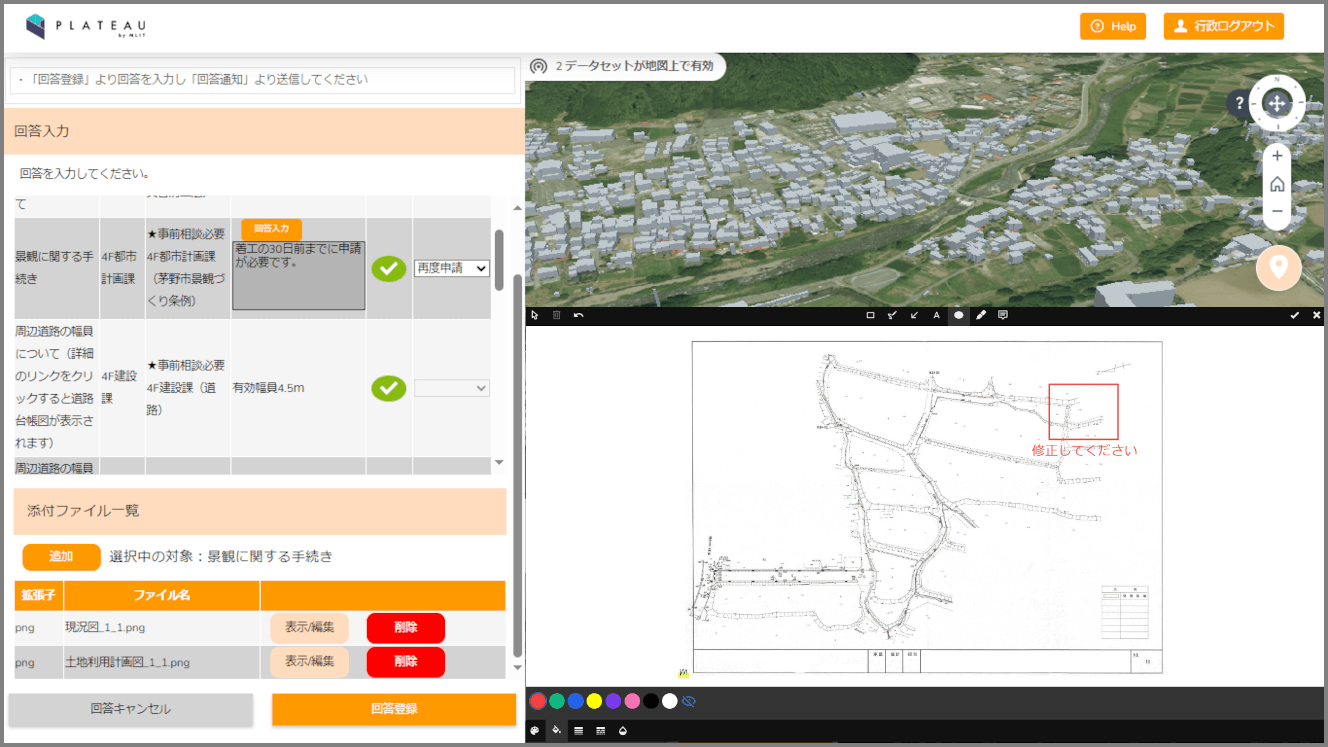Open 表示/編集 for 土地利用計画図_1_1.png
Image resolution: width=1328 pixels, height=747 pixels.
pos(309,662)
